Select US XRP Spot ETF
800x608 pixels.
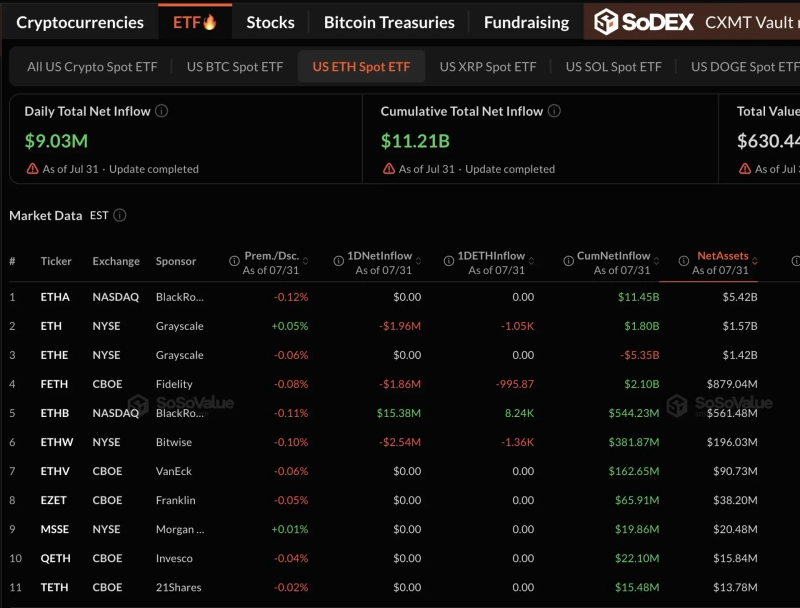pos(488,67)
